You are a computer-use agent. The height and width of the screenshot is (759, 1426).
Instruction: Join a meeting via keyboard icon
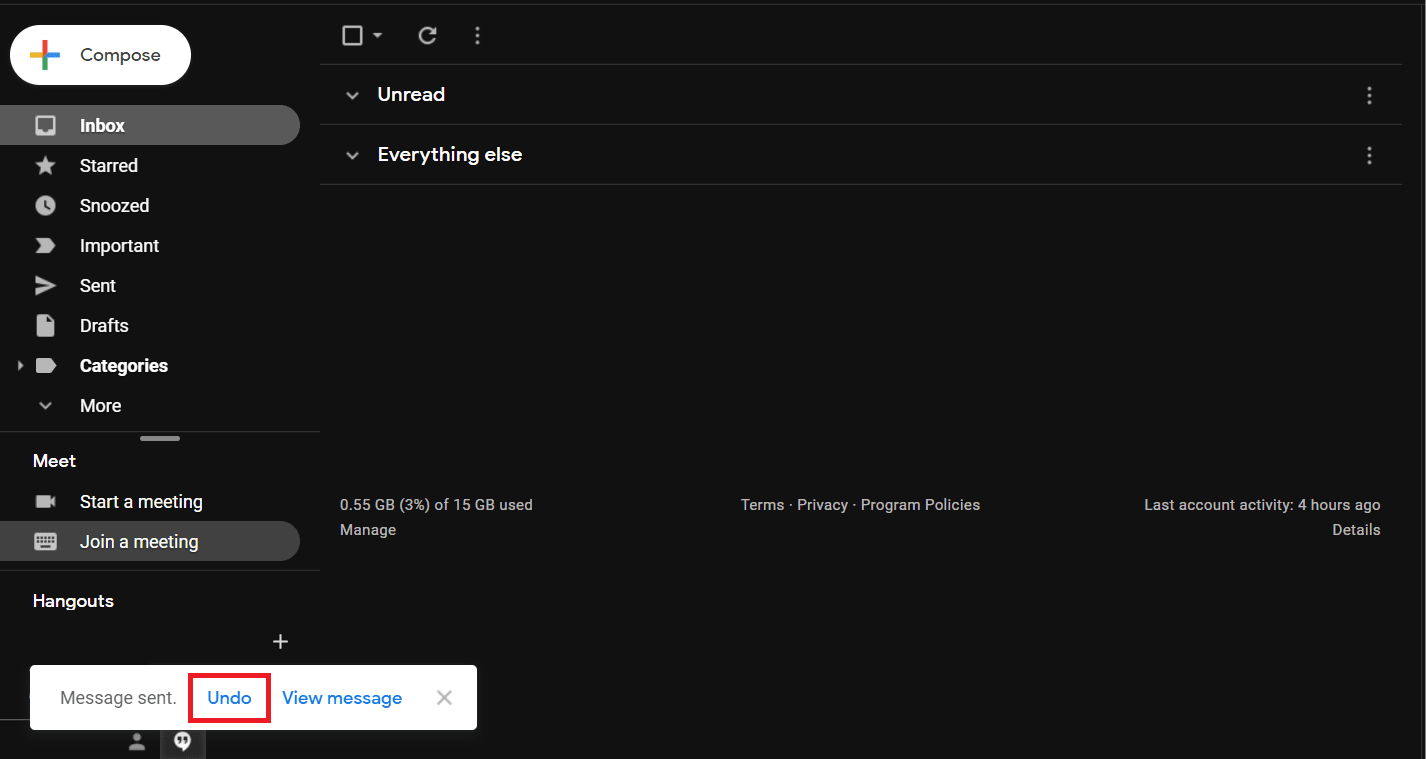(x=45, y=541)
